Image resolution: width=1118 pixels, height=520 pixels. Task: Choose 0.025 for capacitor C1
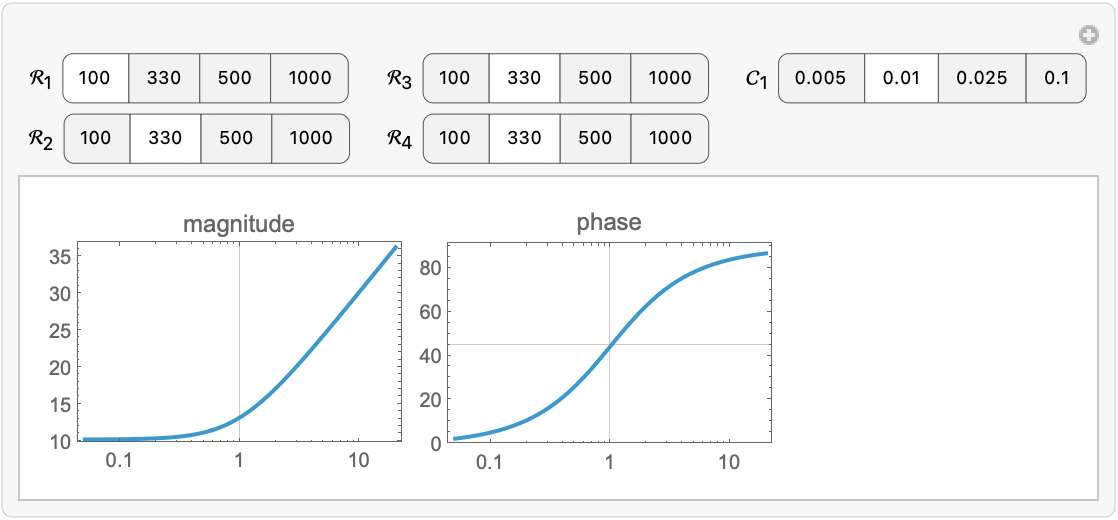[981, 78]
